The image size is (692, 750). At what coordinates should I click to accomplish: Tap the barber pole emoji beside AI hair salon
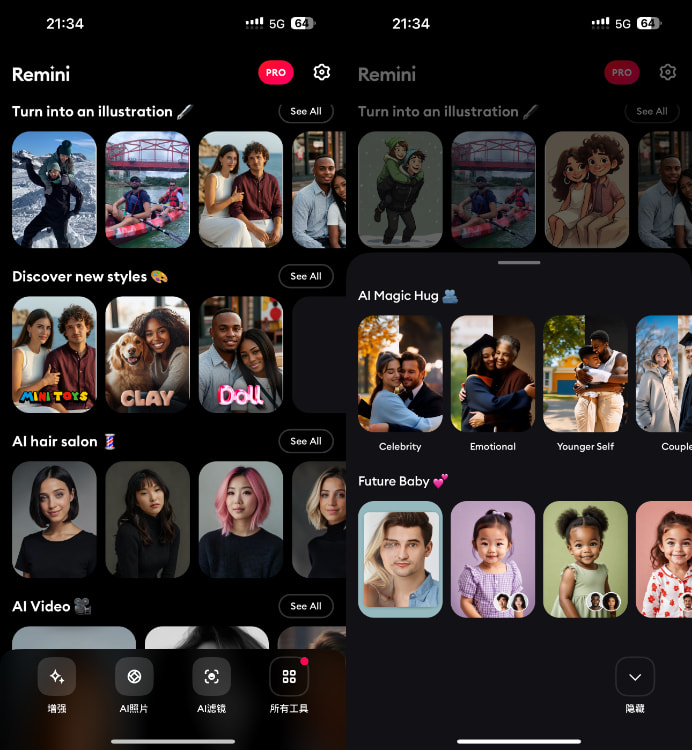(110, 441)
